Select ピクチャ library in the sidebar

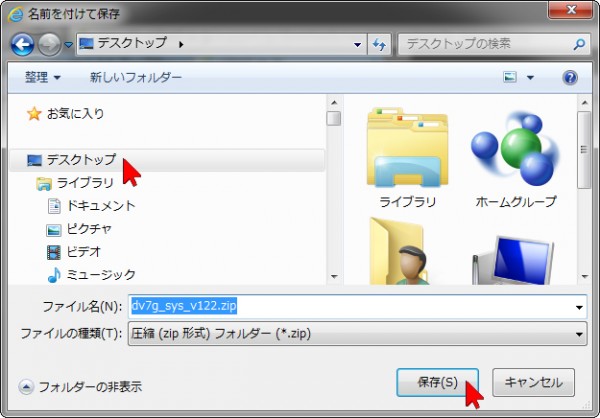[88, 229]
